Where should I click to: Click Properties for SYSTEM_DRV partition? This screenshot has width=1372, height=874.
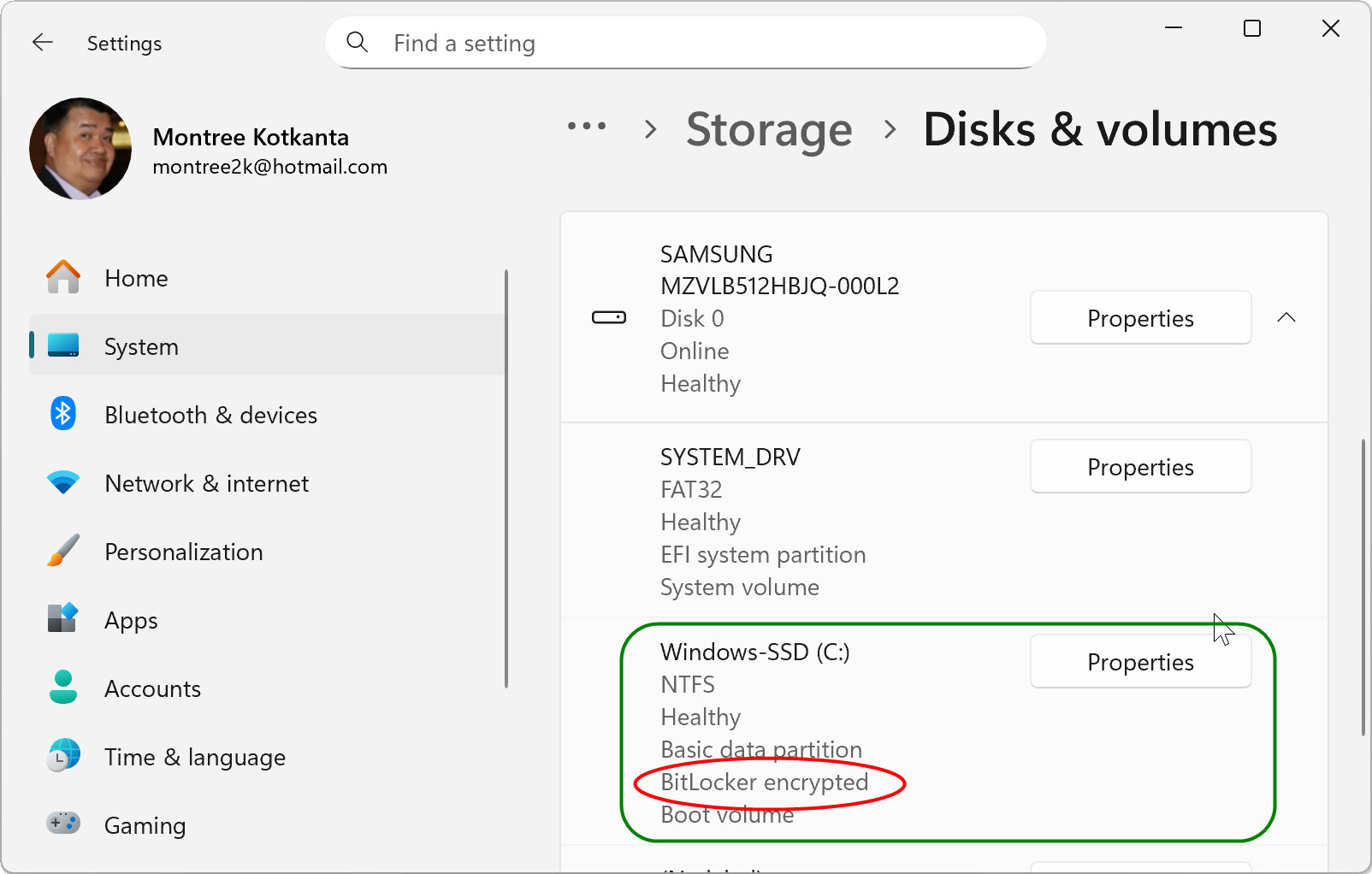(1140, 466)
